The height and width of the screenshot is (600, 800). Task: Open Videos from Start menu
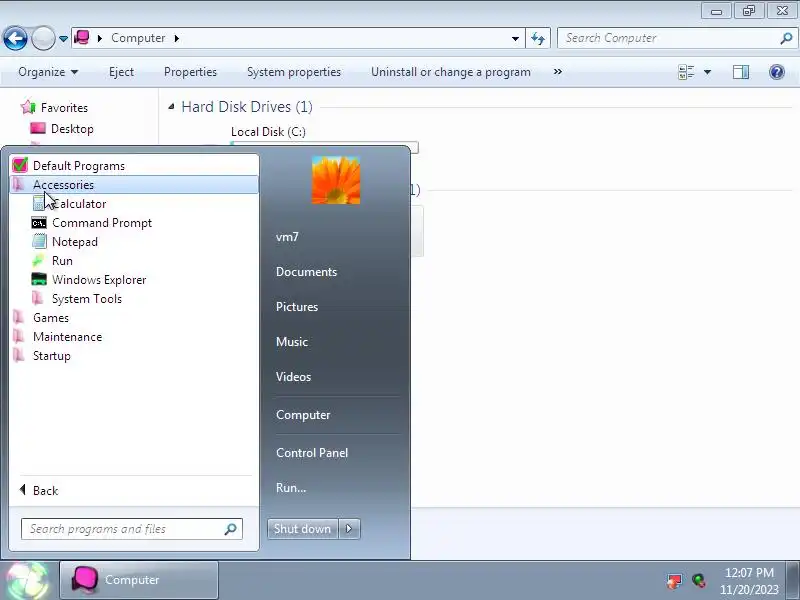click(293, 377)
